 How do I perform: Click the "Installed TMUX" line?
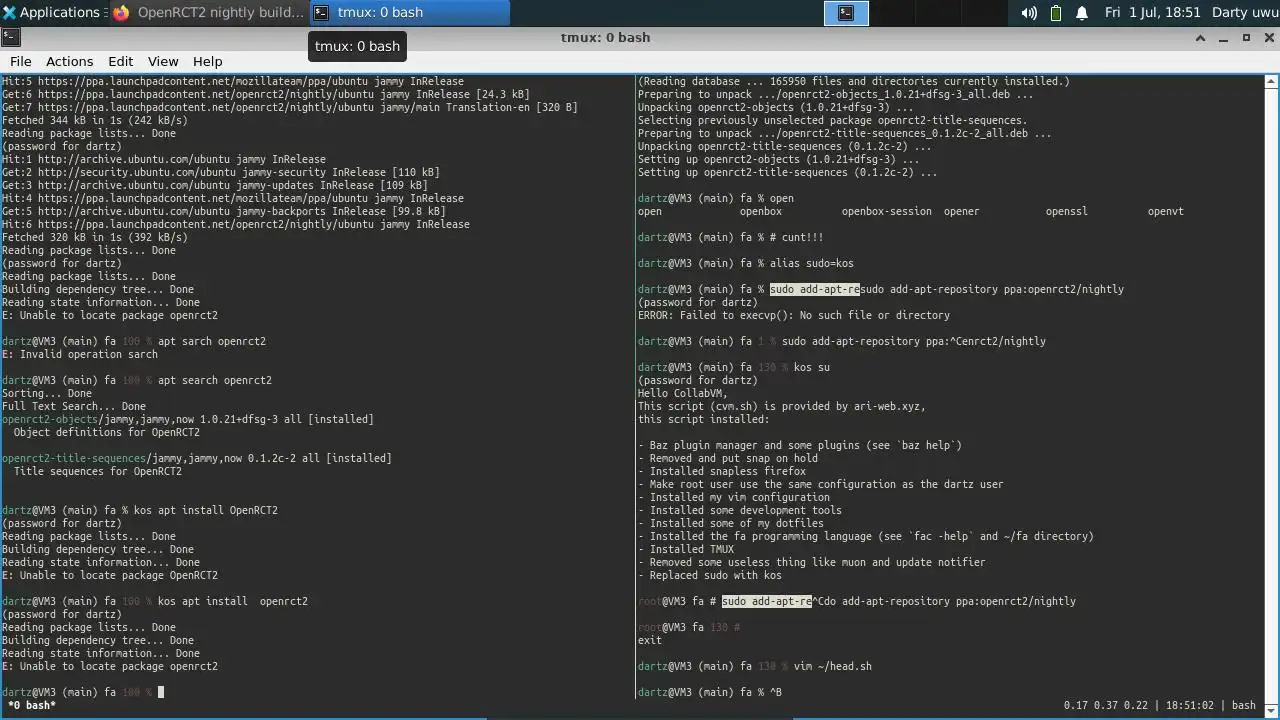[686, 549]
